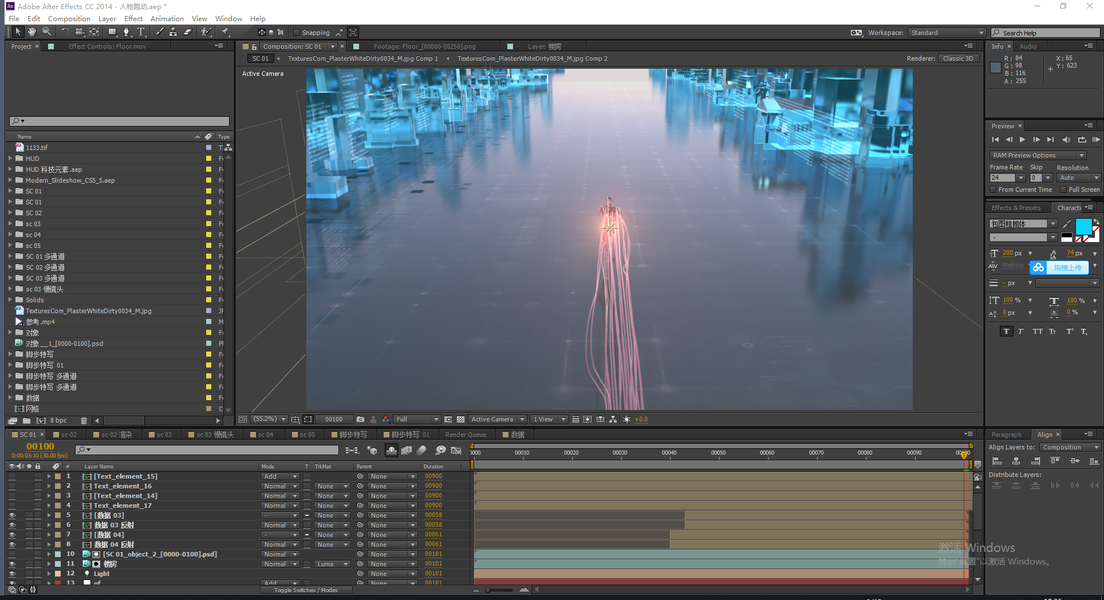1104x600 pixels.
Task: Toggle visibility of layer 11
Action: [x=12, y=564]
